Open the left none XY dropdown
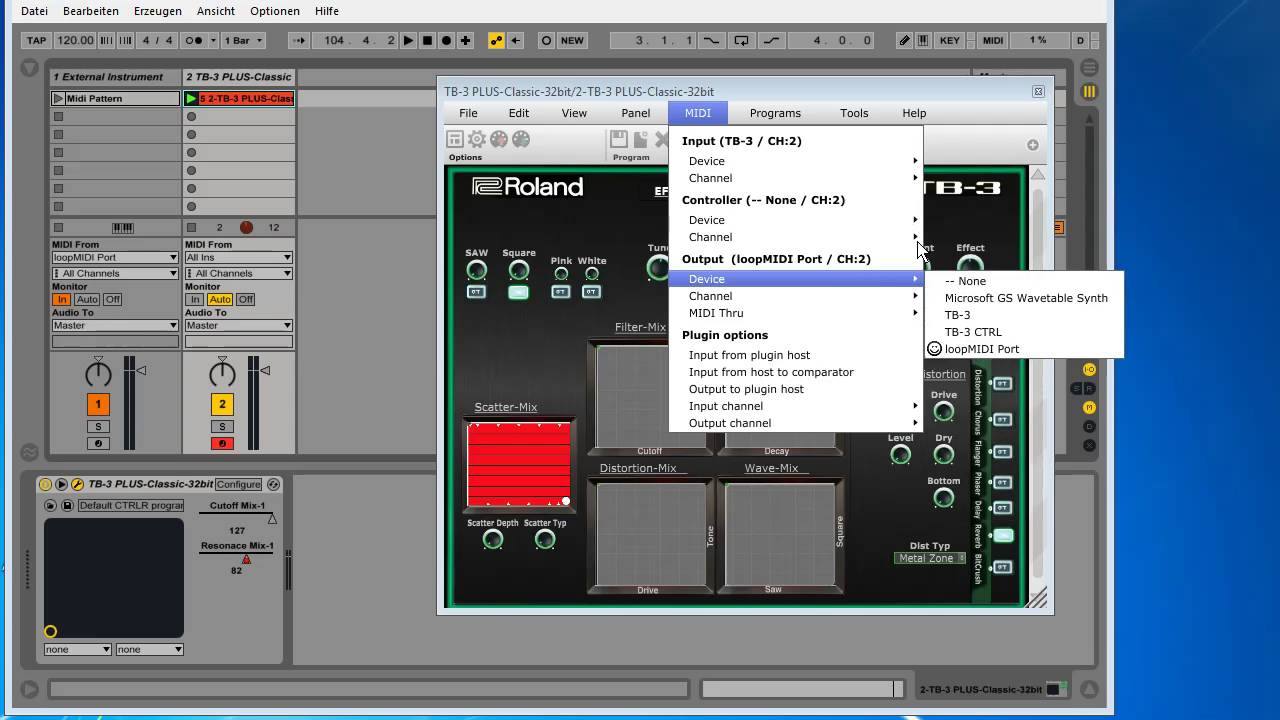 77,649
